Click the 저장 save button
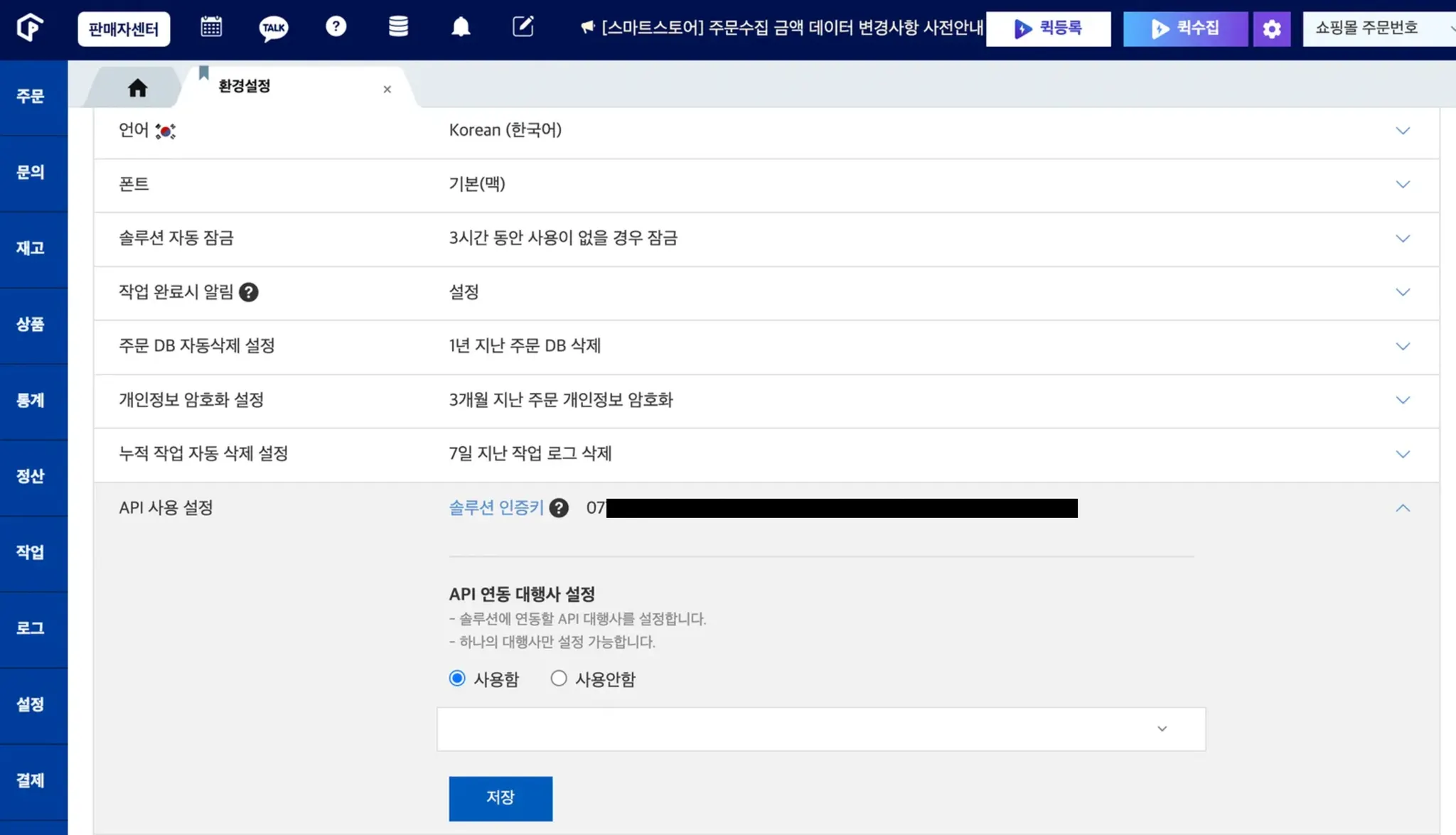 point(500,798)
